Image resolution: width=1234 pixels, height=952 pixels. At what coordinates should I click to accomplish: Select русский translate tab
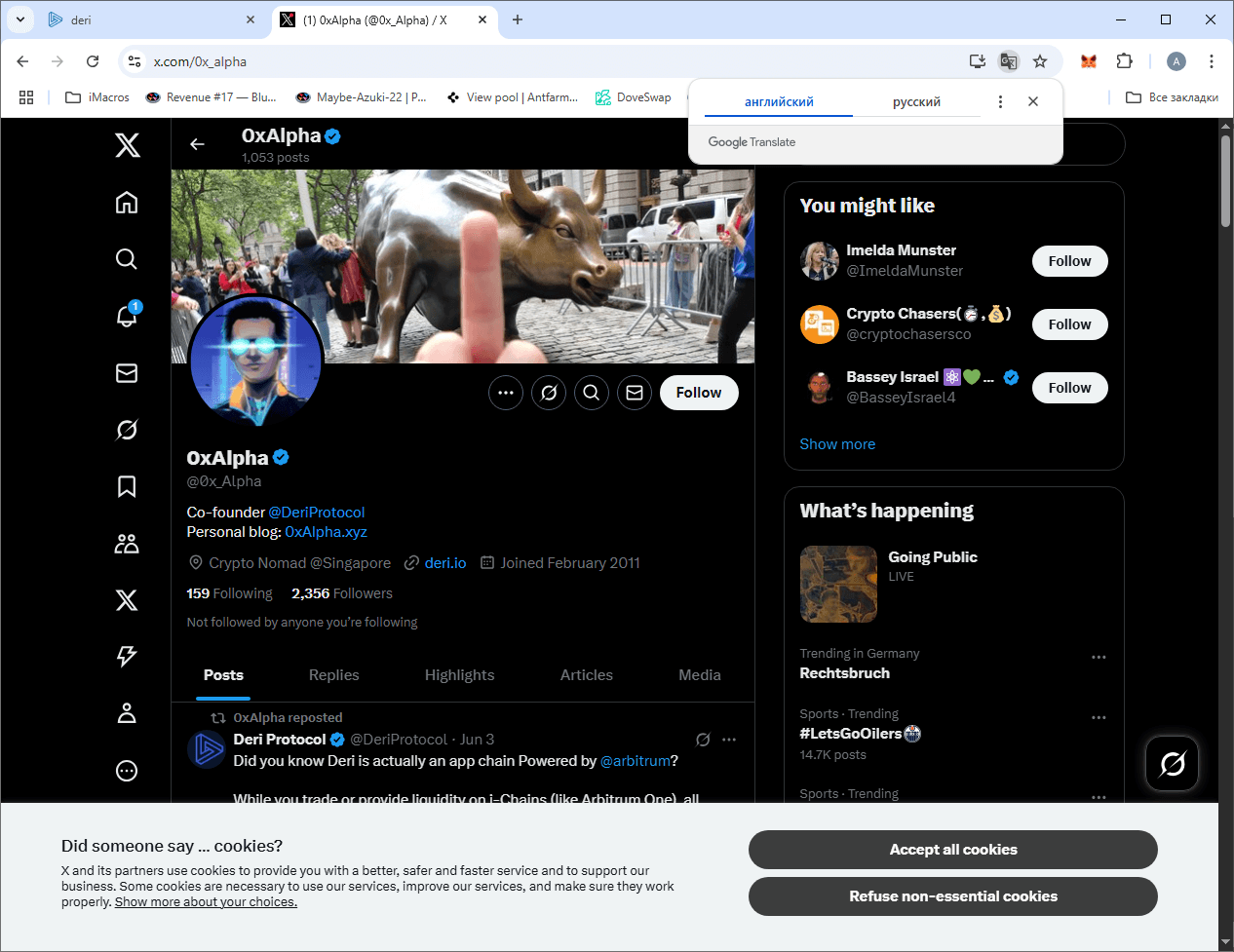coord(916,101)
